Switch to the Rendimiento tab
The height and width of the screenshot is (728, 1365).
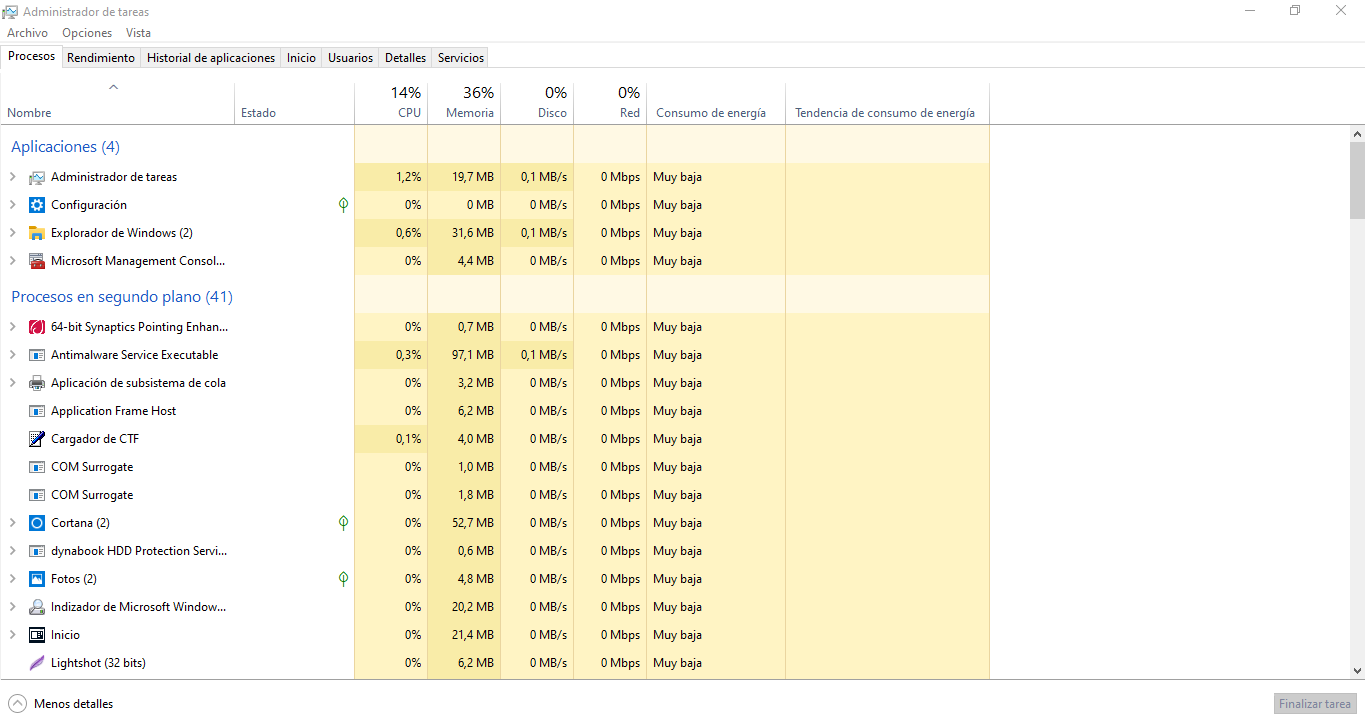pyautogui.click(x=101, y=58)
